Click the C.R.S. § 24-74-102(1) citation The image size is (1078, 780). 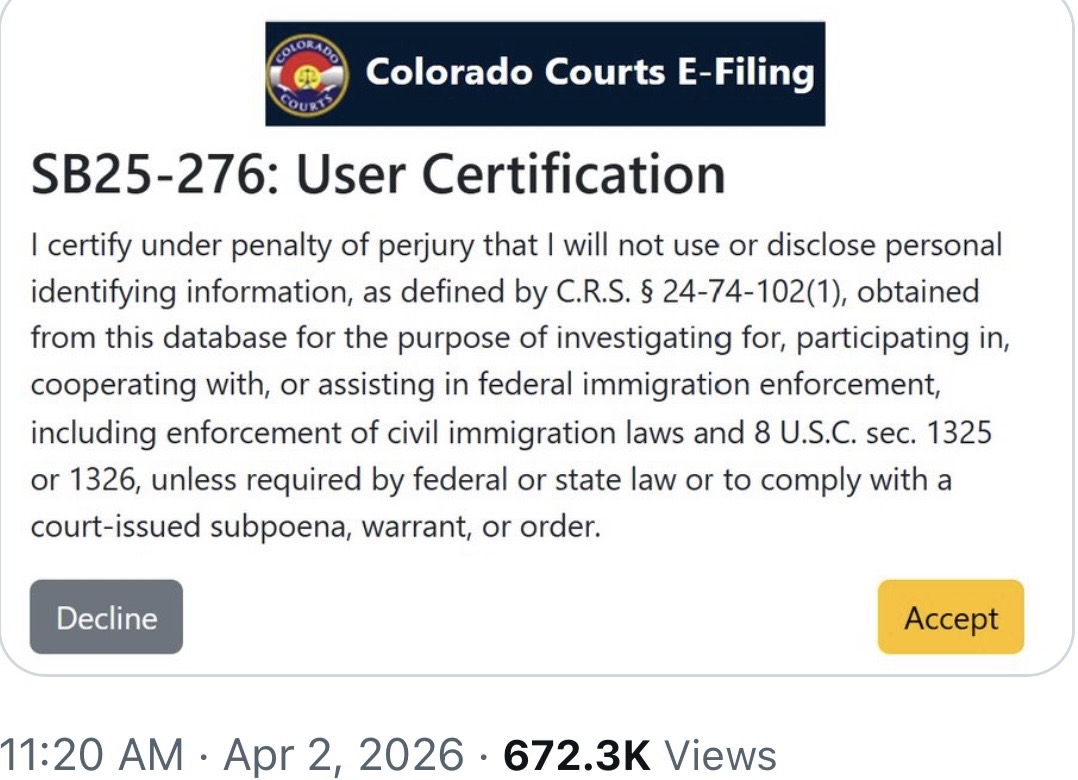coord(715,292)
